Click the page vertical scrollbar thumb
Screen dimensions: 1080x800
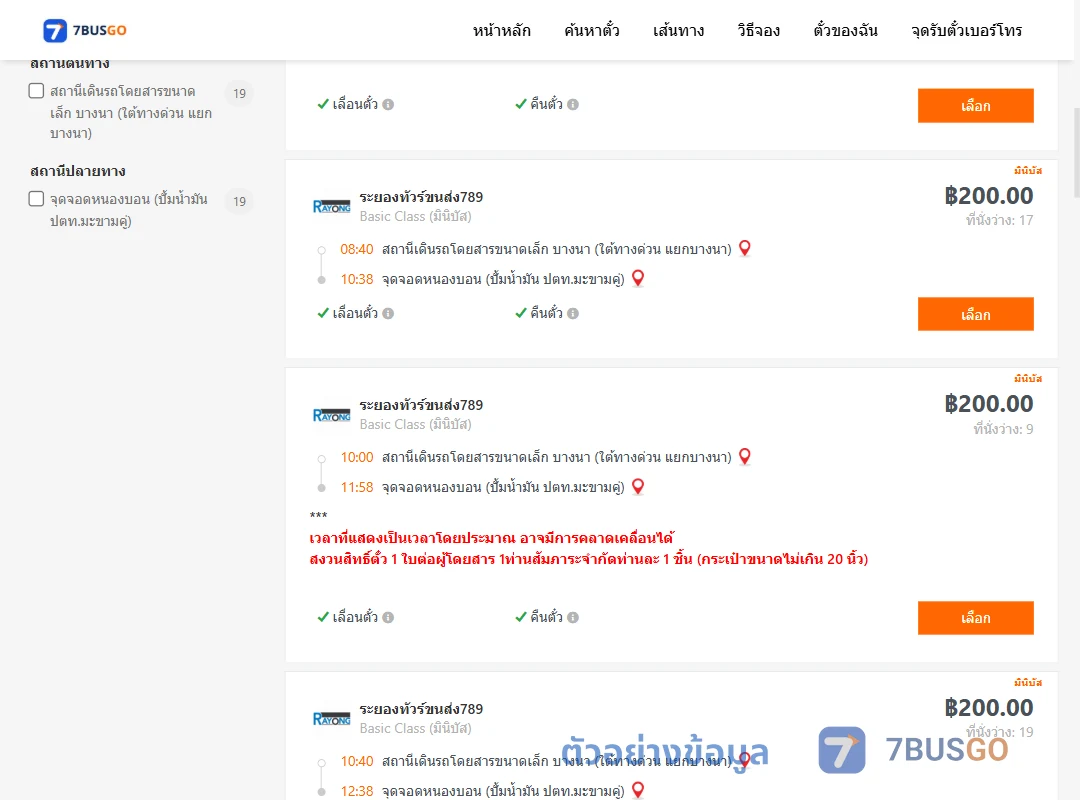[1076, 153]
